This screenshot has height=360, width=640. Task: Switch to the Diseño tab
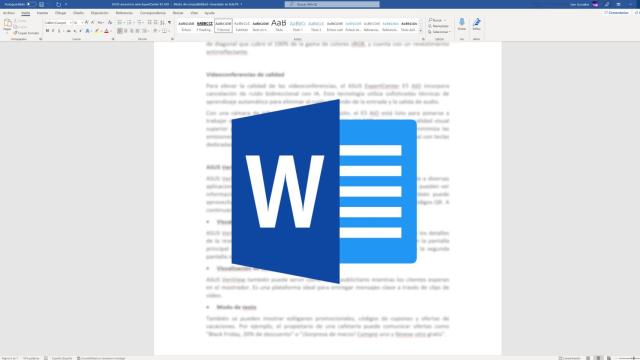tap(78, 13)
